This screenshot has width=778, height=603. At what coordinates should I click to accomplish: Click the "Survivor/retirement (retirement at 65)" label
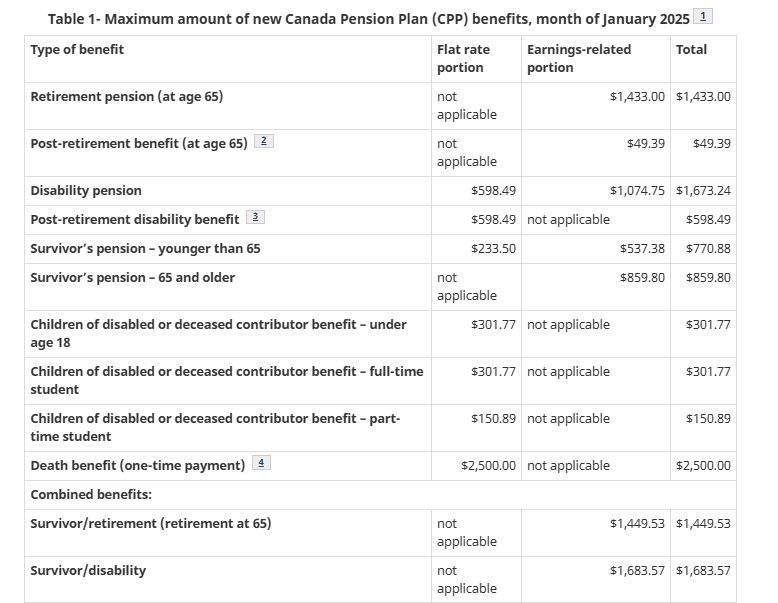pos(150,524)
